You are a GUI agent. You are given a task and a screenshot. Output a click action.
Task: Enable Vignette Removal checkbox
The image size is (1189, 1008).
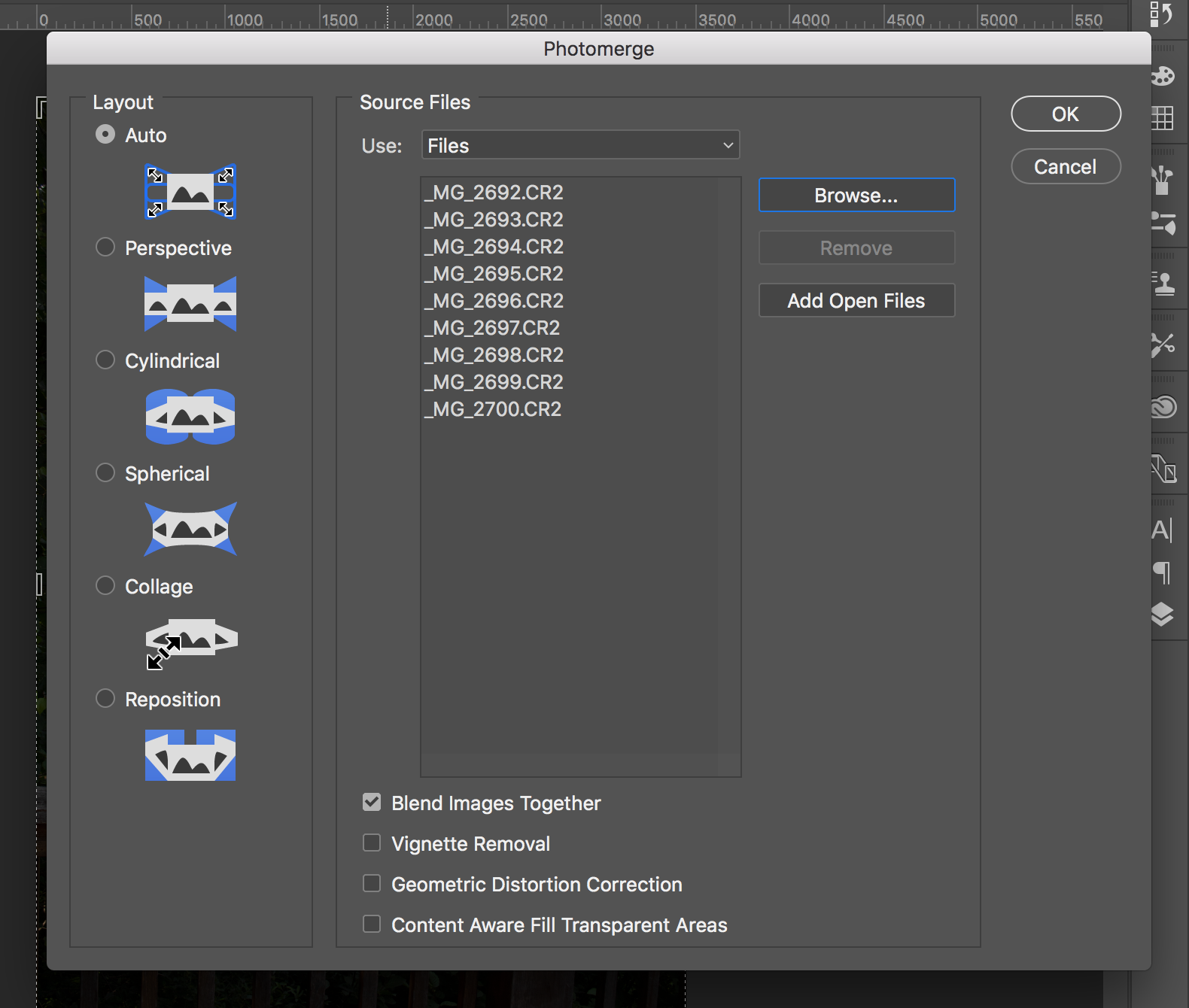point(372,843)
